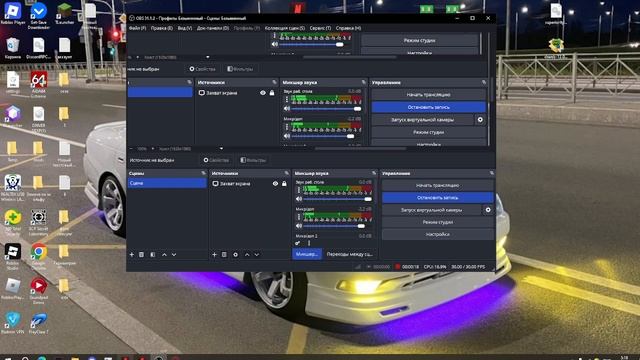Select Захват экрана in bottom Источники list
The height and width of the screenshot is (360, 640).
pyautogui.click(x=235, y=184)
